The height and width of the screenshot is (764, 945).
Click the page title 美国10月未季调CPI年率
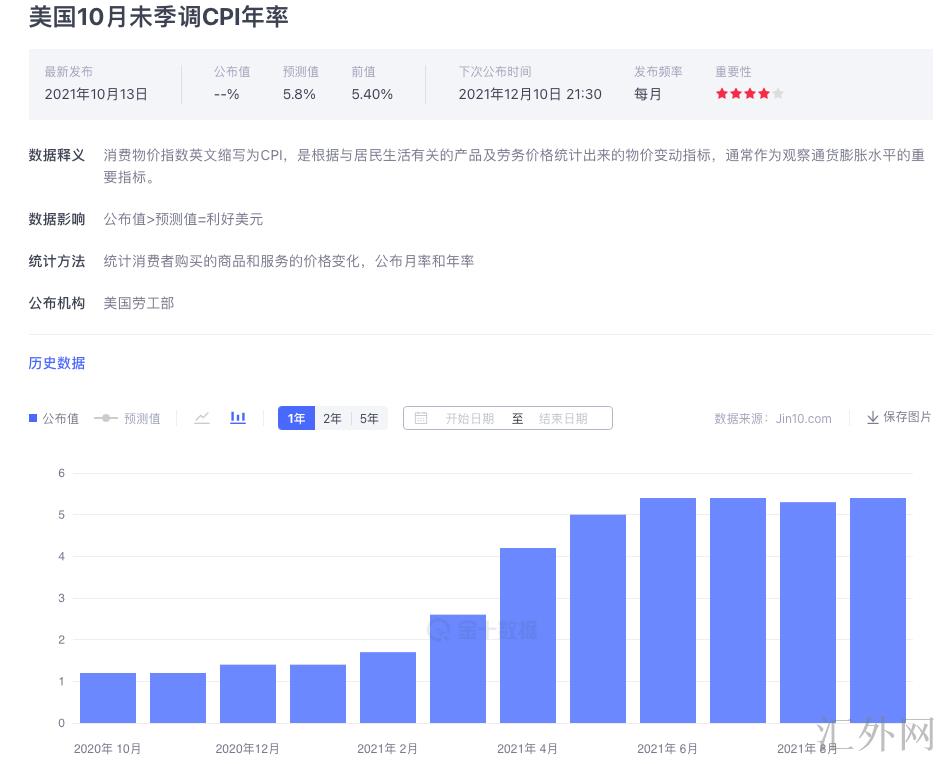(x=158, y=17)
